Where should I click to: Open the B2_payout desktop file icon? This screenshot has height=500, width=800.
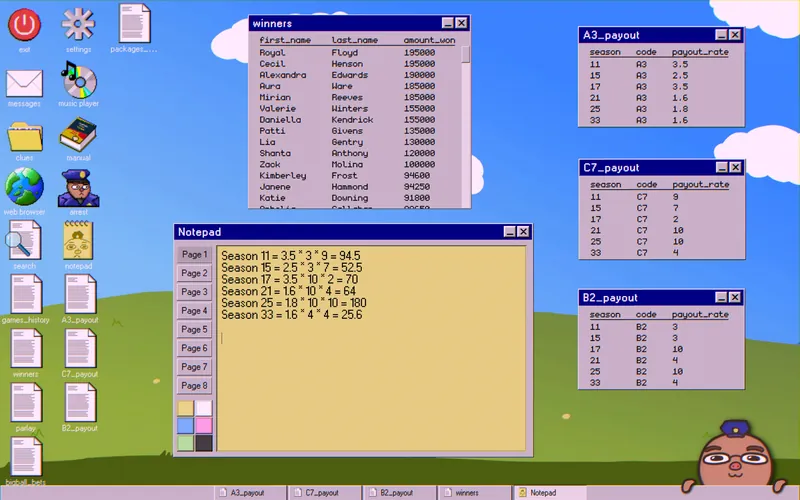pos(80,403)
